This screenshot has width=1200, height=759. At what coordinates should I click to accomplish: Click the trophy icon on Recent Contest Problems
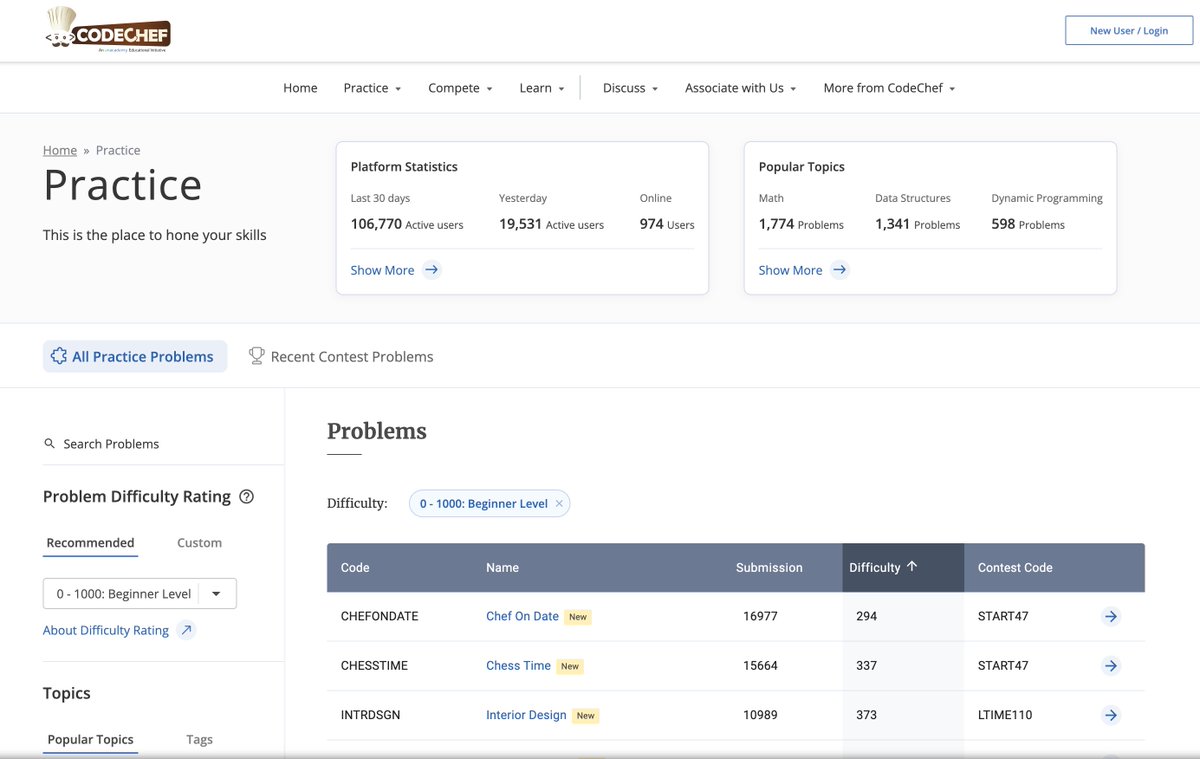tap(257, 356)
